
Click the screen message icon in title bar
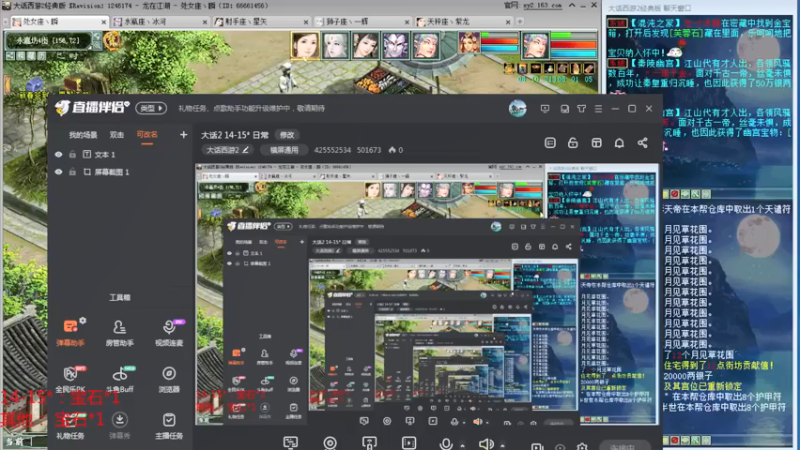tap(545, 109)
